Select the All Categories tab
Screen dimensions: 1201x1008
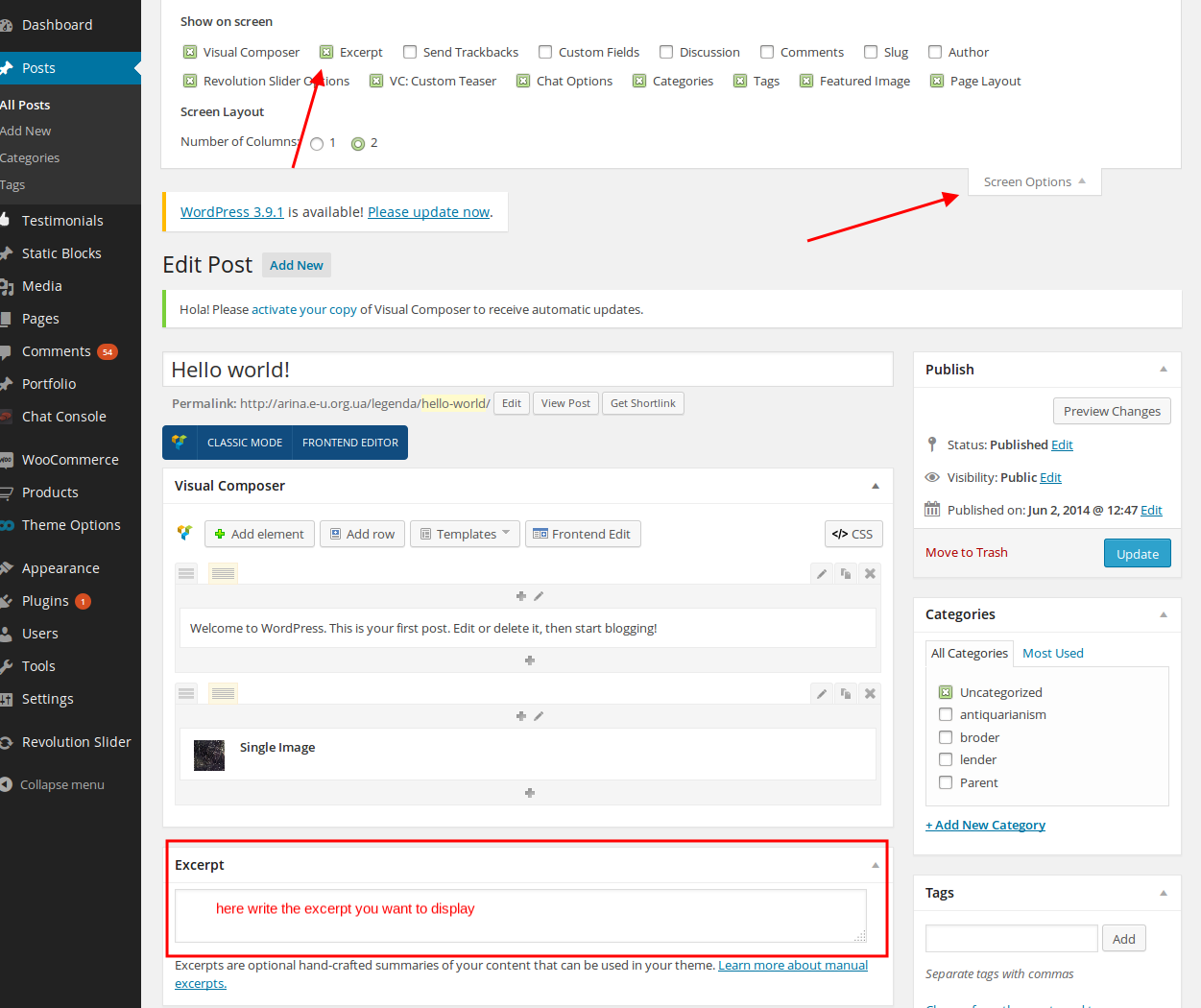tap(970, 653)
